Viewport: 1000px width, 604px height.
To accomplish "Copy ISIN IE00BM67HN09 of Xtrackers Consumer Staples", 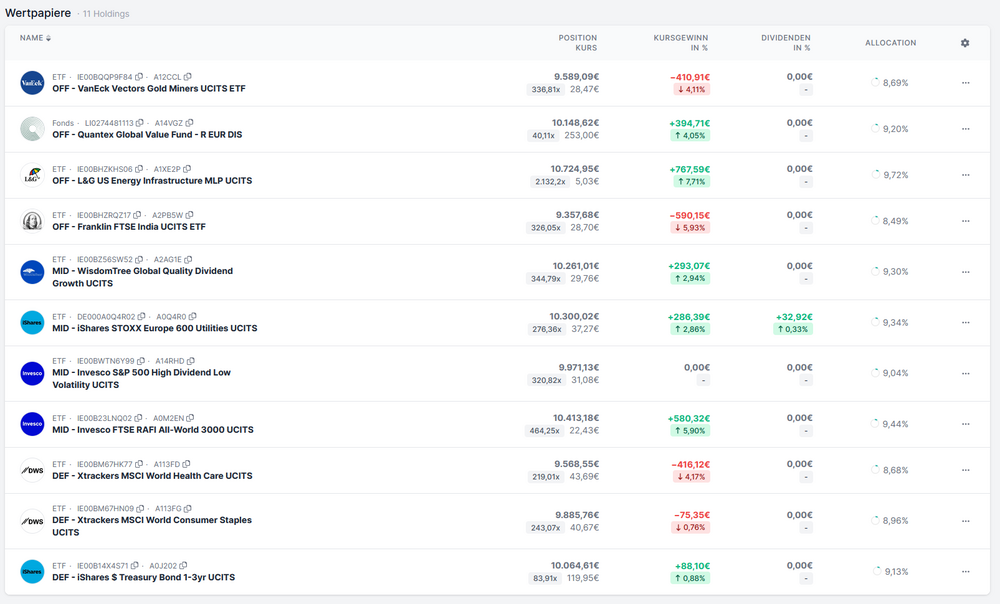I will point(140,508).
